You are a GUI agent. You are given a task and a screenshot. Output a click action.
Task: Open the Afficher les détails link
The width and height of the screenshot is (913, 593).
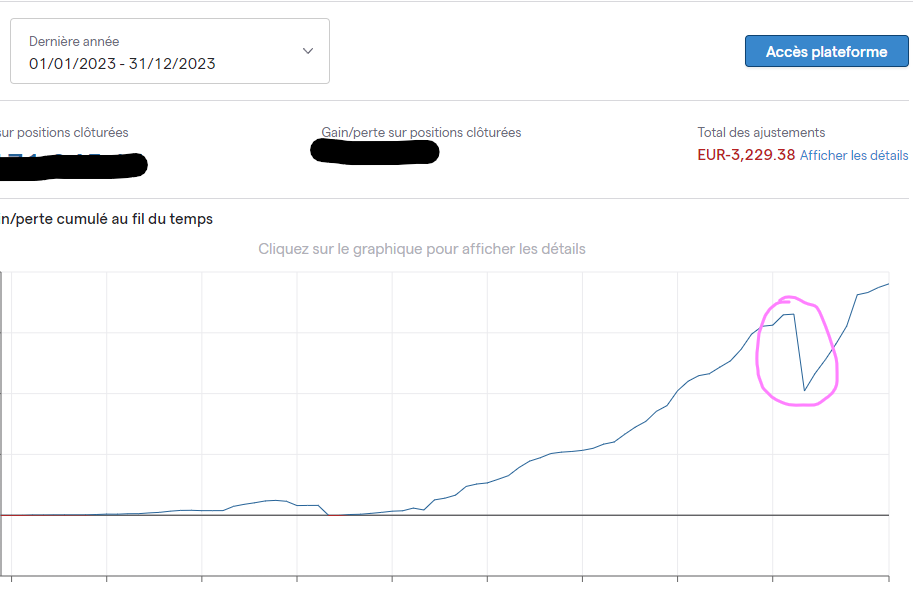(854, 155)
